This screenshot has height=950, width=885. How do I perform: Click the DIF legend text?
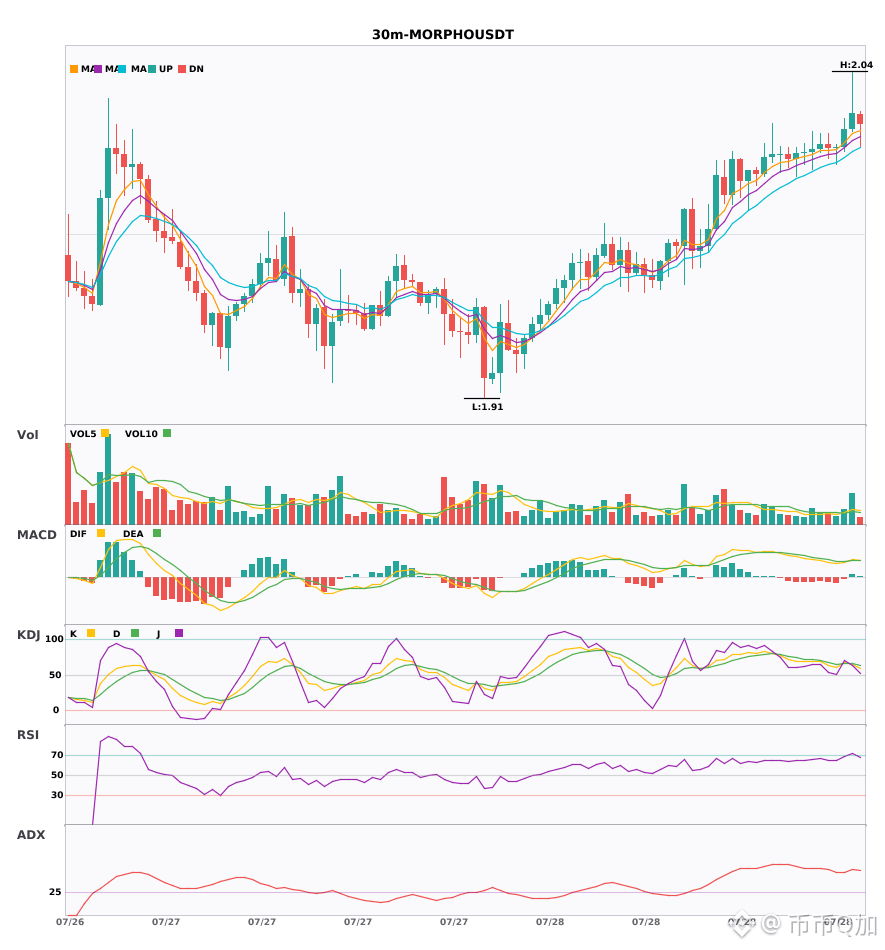pos(78,534)
